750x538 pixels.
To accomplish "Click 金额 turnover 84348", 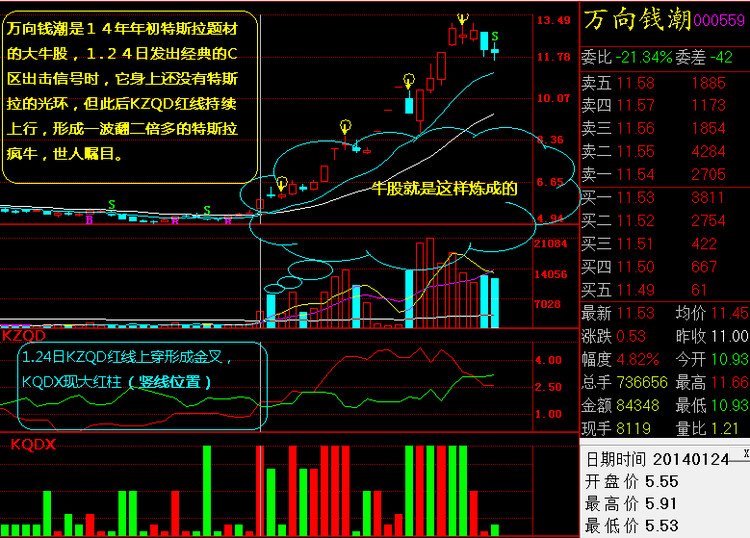I will (638, 406).
